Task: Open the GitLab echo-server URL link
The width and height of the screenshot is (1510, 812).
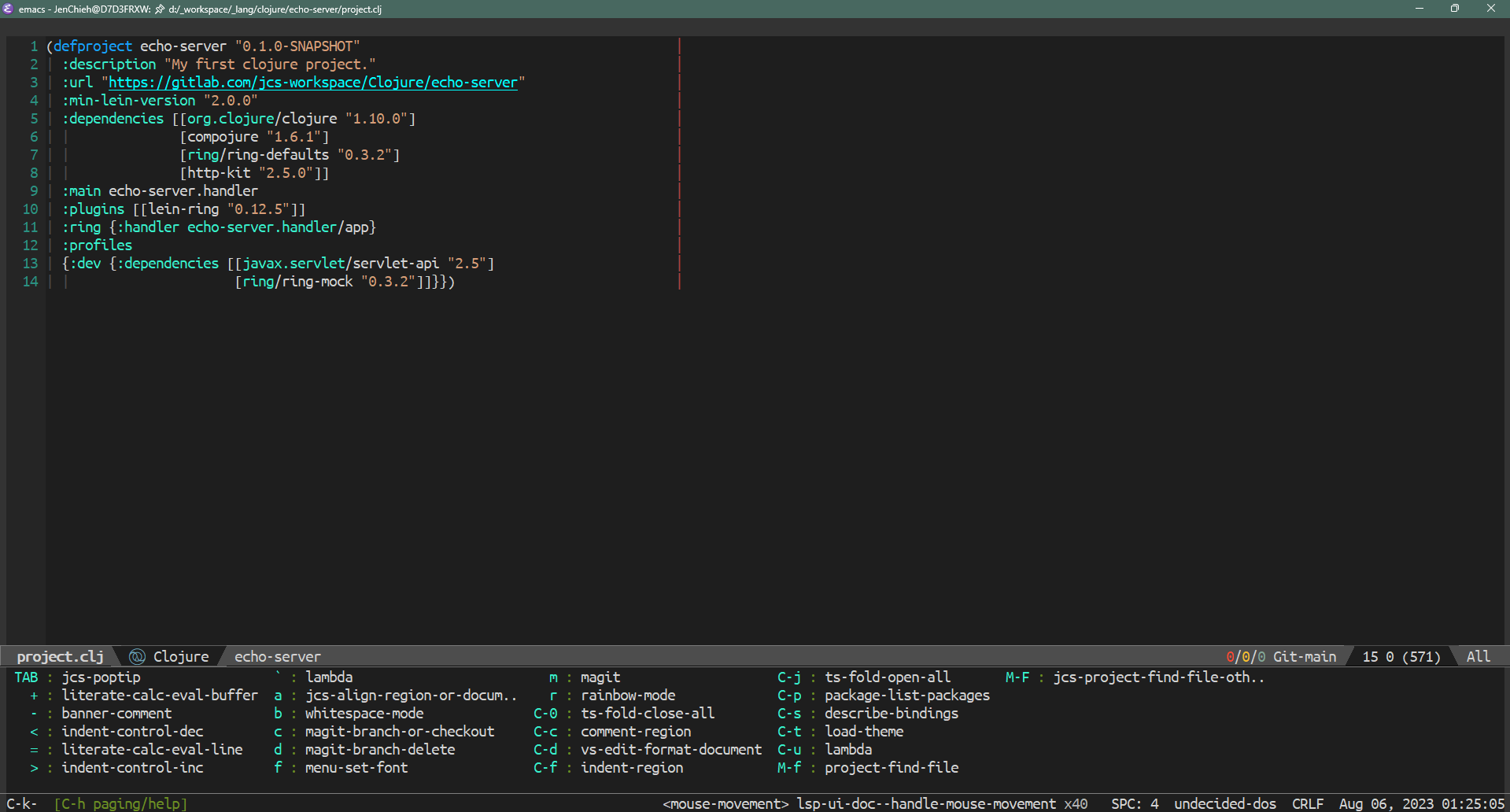Action: tap(312, 83)
